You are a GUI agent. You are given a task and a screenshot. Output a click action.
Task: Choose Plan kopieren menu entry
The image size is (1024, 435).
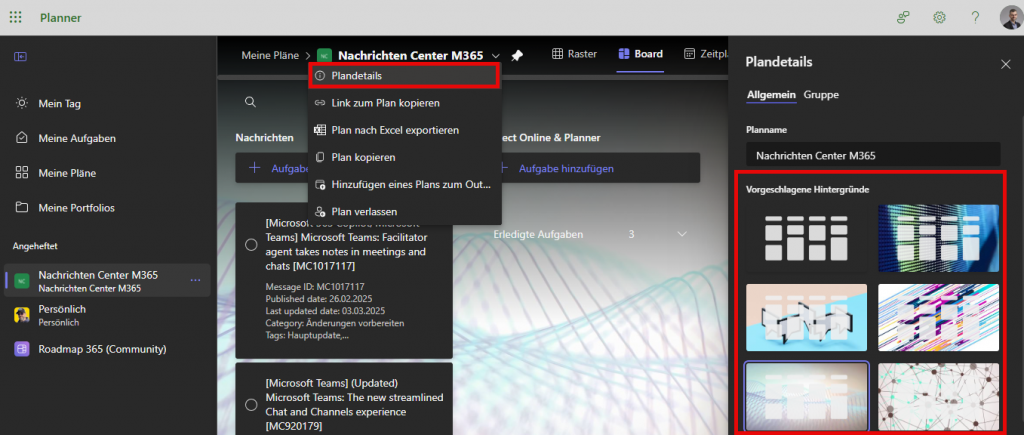(362, 157)
